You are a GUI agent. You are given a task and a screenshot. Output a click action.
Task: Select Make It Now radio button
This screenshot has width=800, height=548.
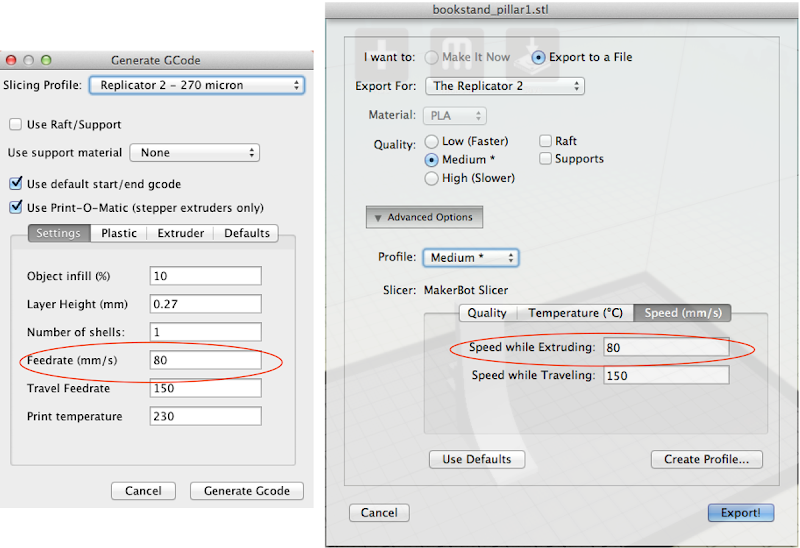[432, 57]
